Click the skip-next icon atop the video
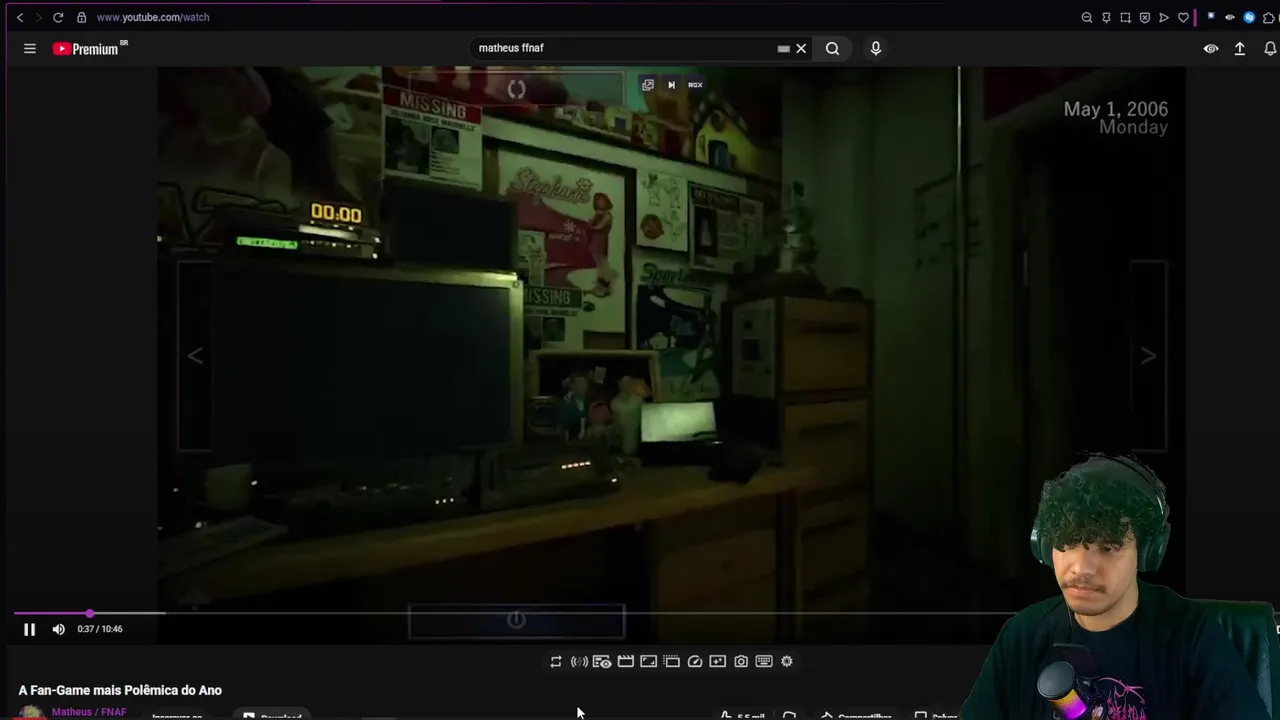 click(x=671, y=85)
